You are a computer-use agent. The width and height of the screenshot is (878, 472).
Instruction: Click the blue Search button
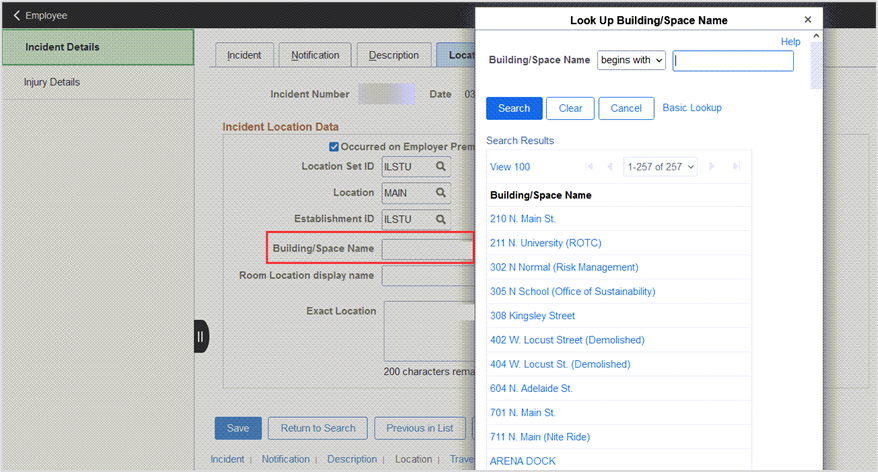514,108
